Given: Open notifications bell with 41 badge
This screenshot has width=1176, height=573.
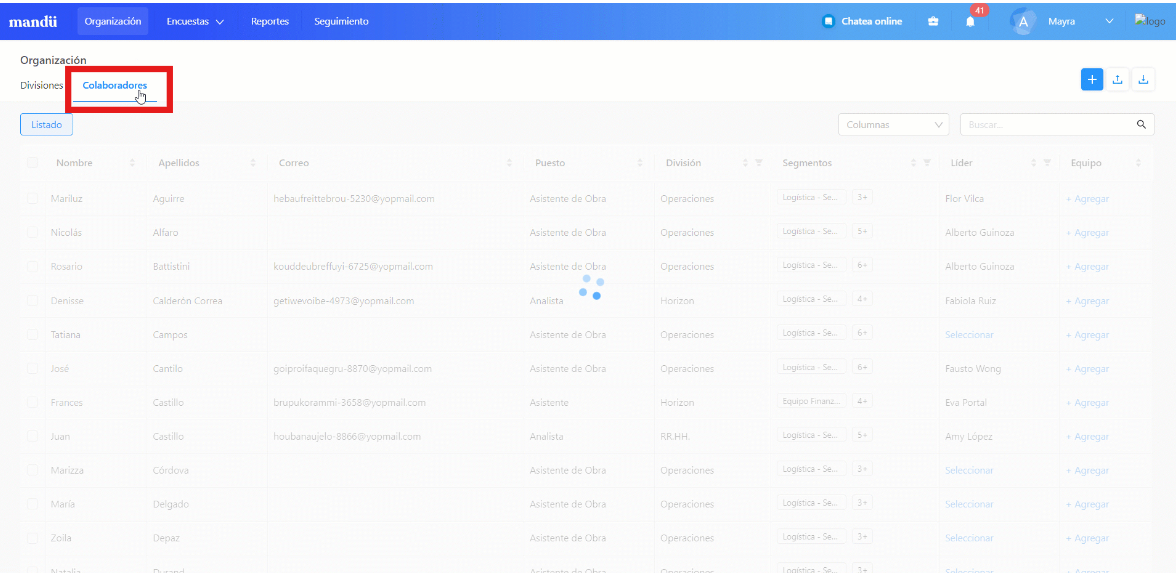Looking at the screenshot, I should 970,22.
